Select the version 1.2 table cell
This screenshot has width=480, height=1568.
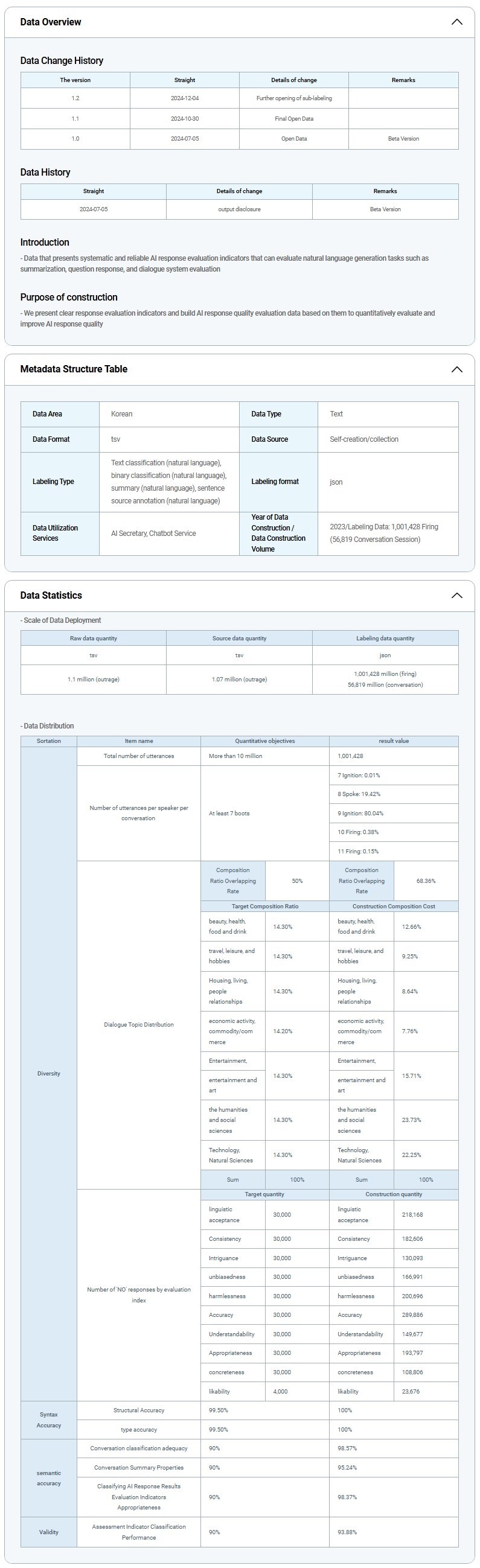click(75, 98)
